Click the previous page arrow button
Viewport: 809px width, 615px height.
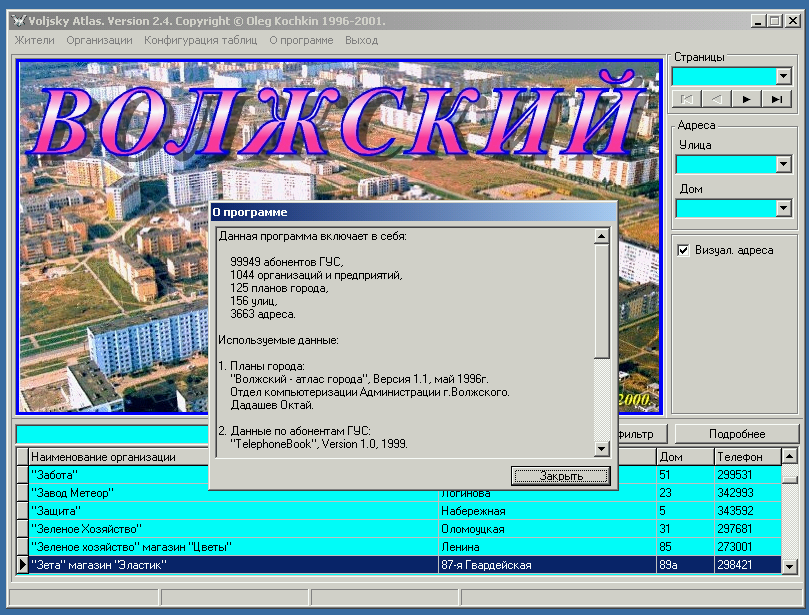716,98
